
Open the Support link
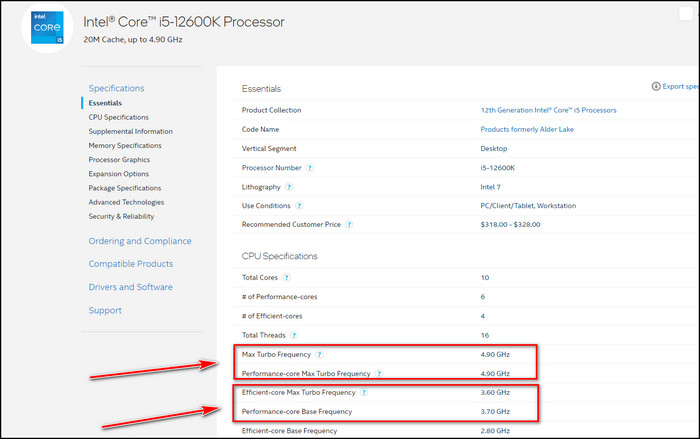105,310
